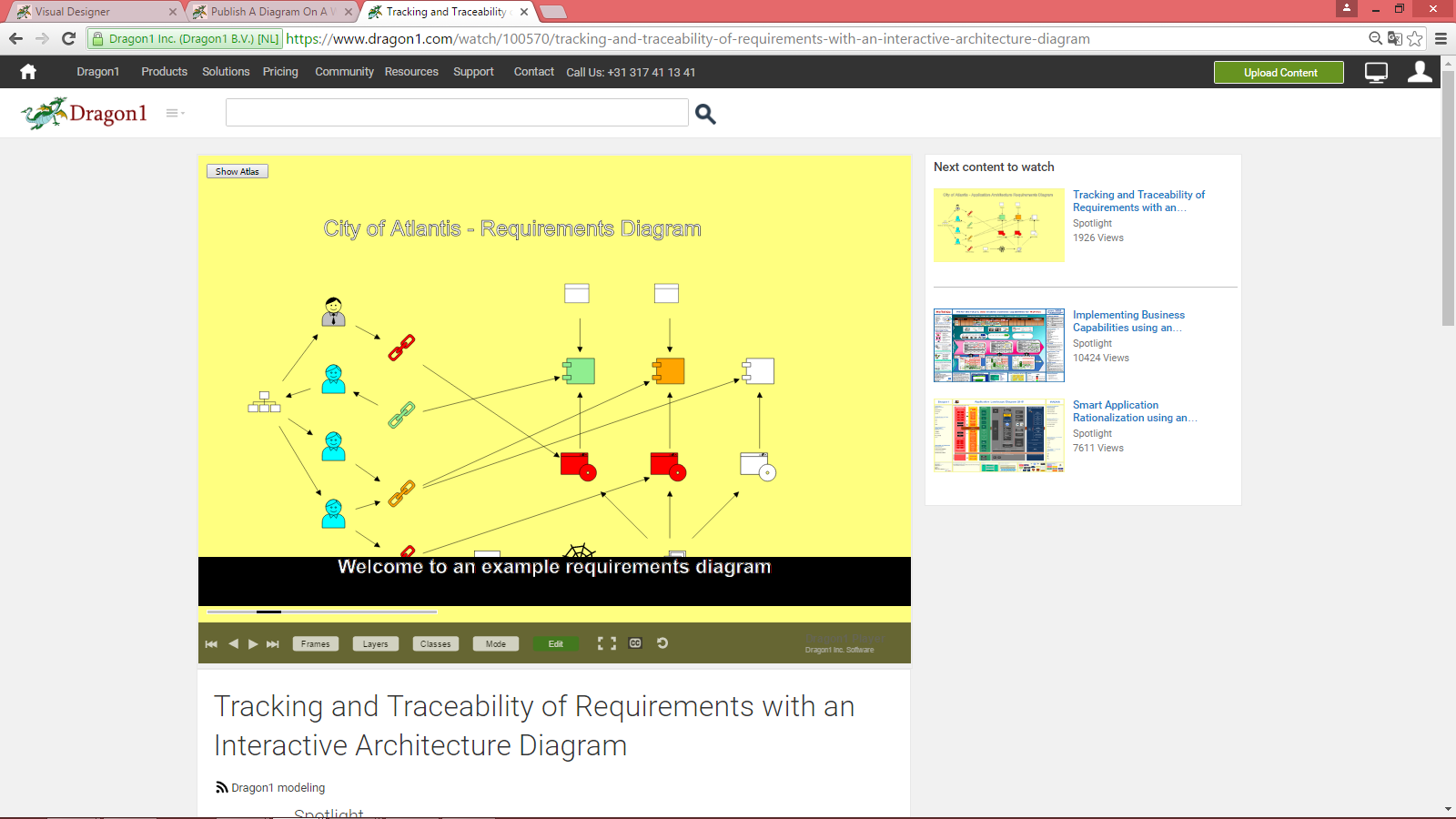Image resolution: width=1456 pixels, height=819 pixels.
Task: Select the white component shape
Action: 758,370
